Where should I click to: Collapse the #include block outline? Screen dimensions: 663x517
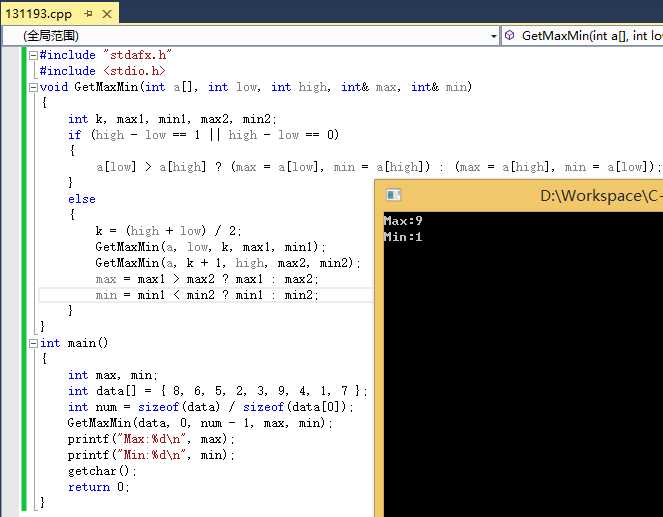pos(33,55)
